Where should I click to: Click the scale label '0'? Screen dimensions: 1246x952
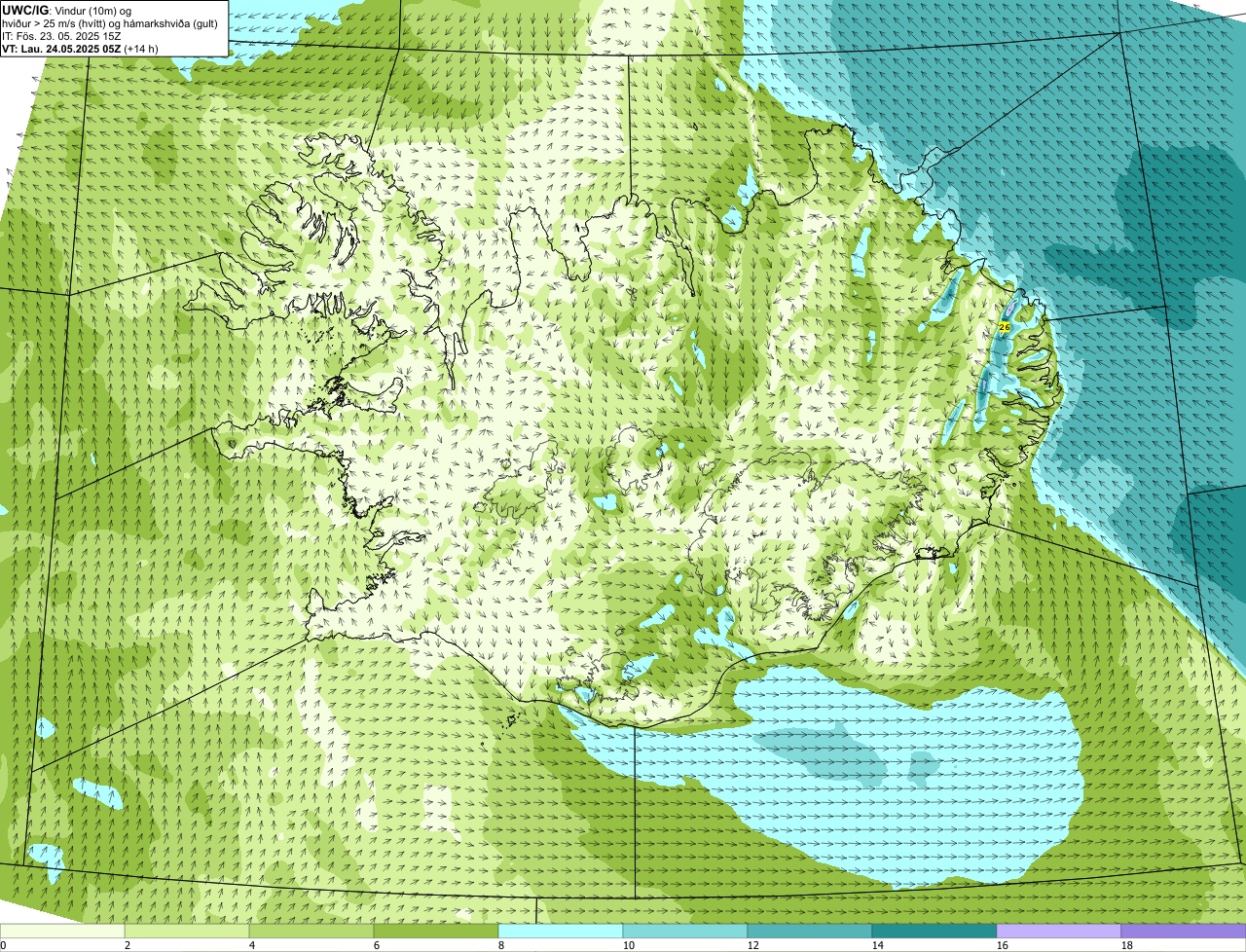tap(3, 945)
